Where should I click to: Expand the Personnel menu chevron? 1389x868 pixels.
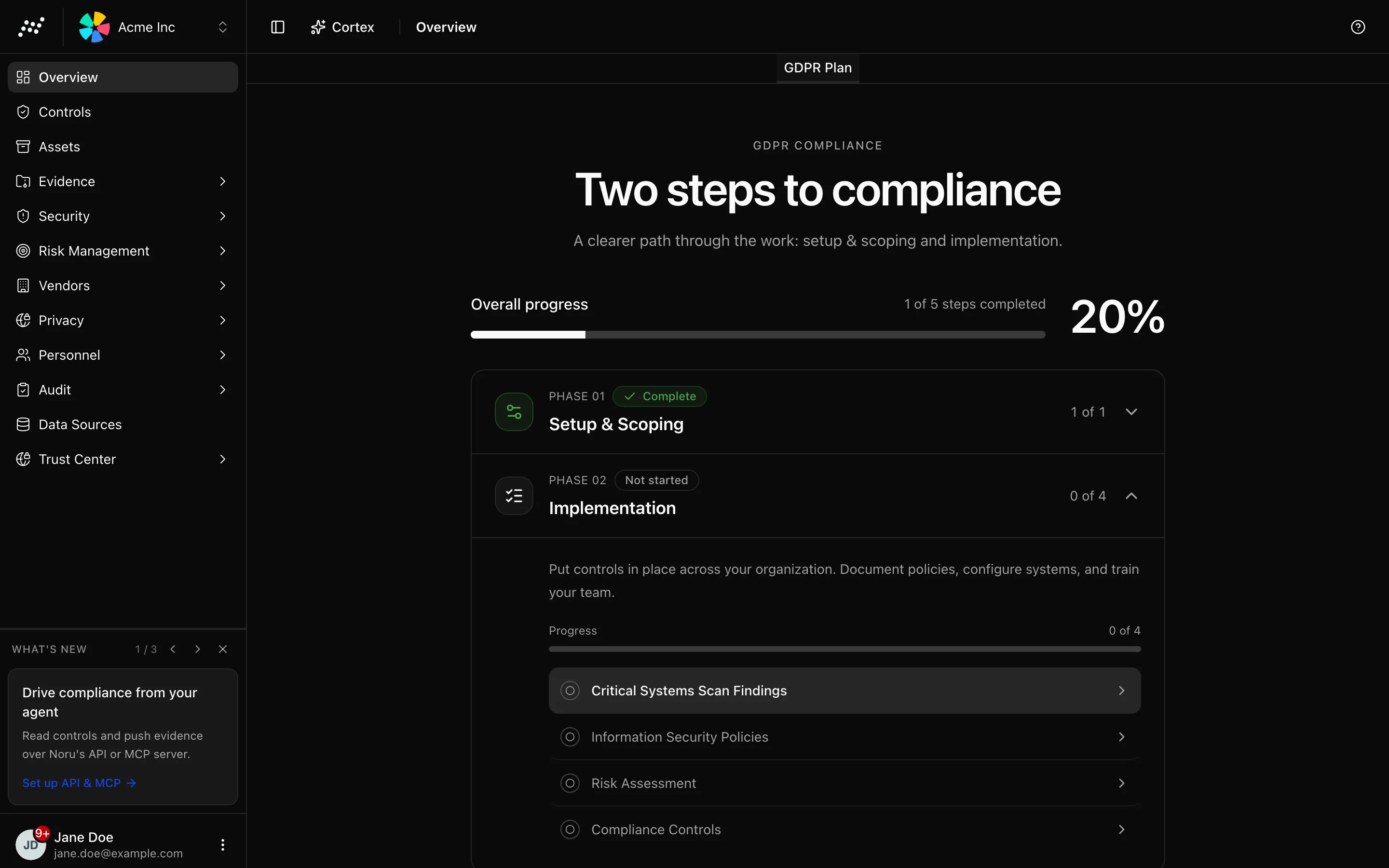(223, 355)
